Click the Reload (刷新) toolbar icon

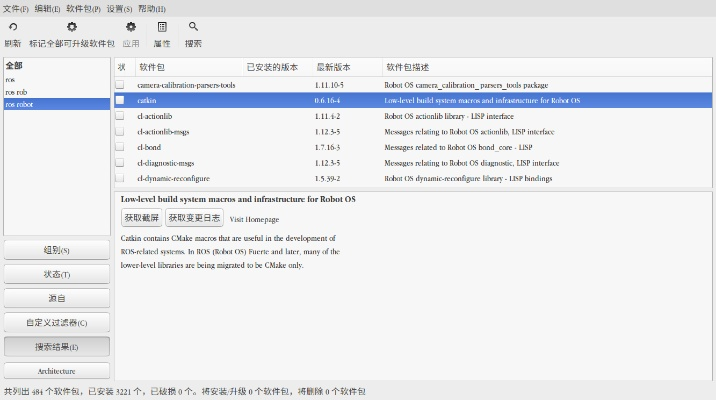(12, 27)
